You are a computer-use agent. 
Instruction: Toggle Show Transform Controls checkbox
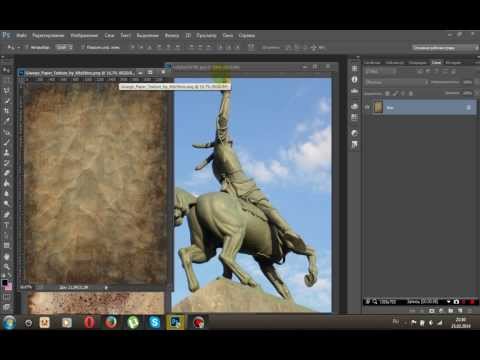83,47
